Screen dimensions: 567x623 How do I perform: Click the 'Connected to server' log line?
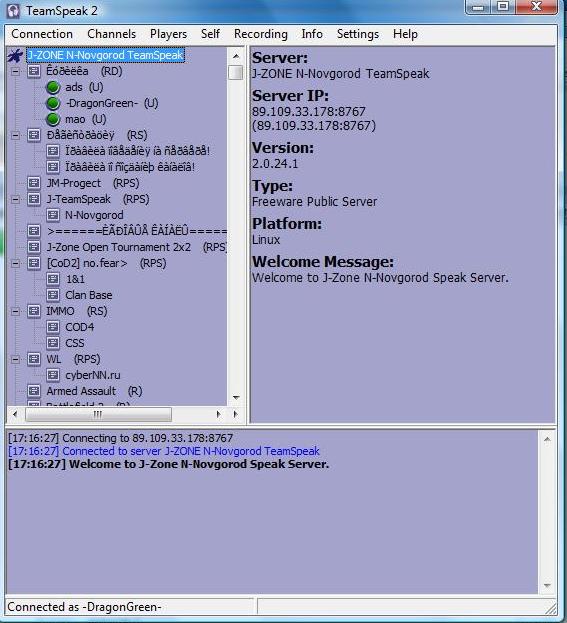[x=164, y=451]
